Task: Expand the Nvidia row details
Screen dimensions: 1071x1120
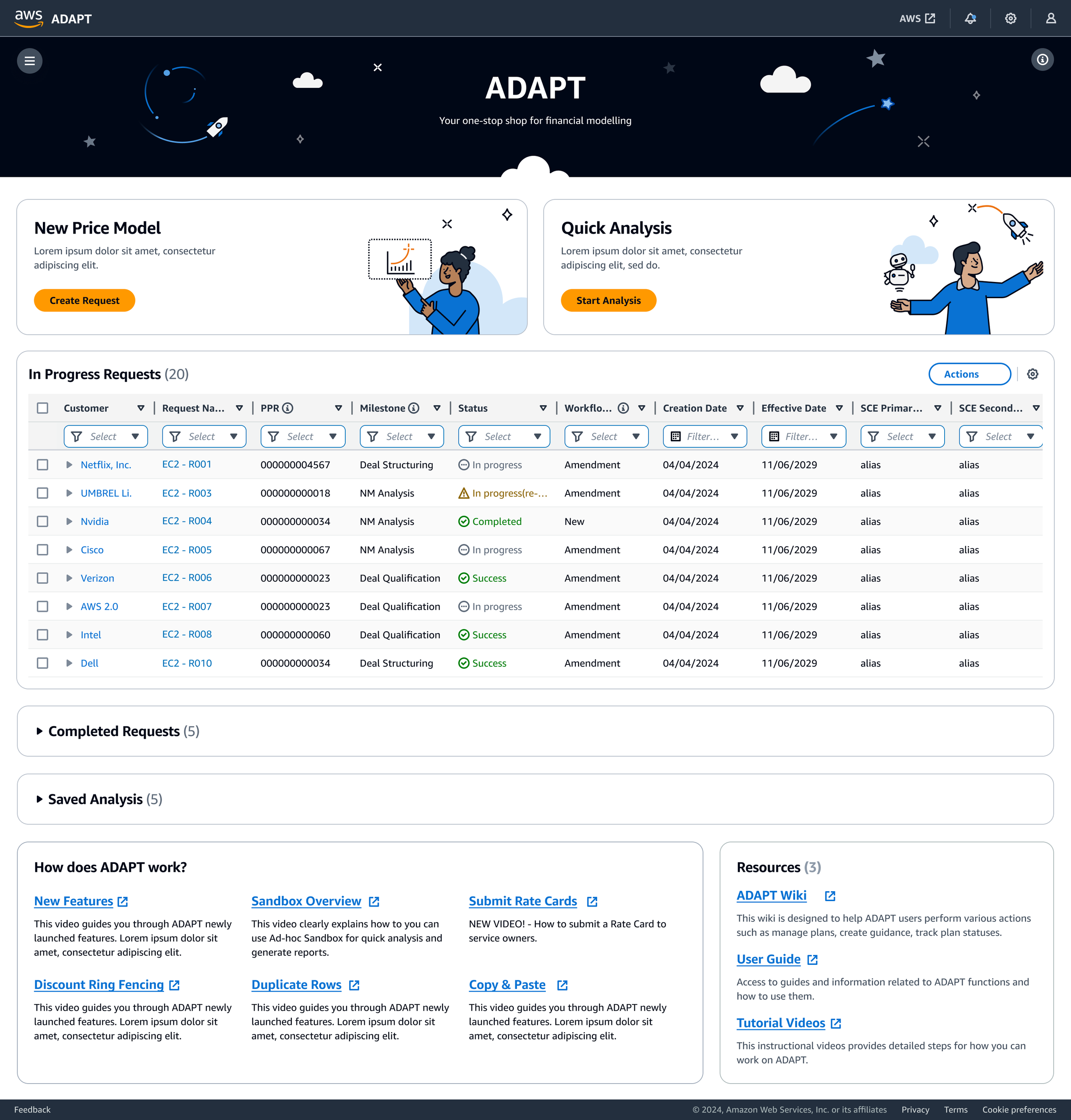Action: 69,522
